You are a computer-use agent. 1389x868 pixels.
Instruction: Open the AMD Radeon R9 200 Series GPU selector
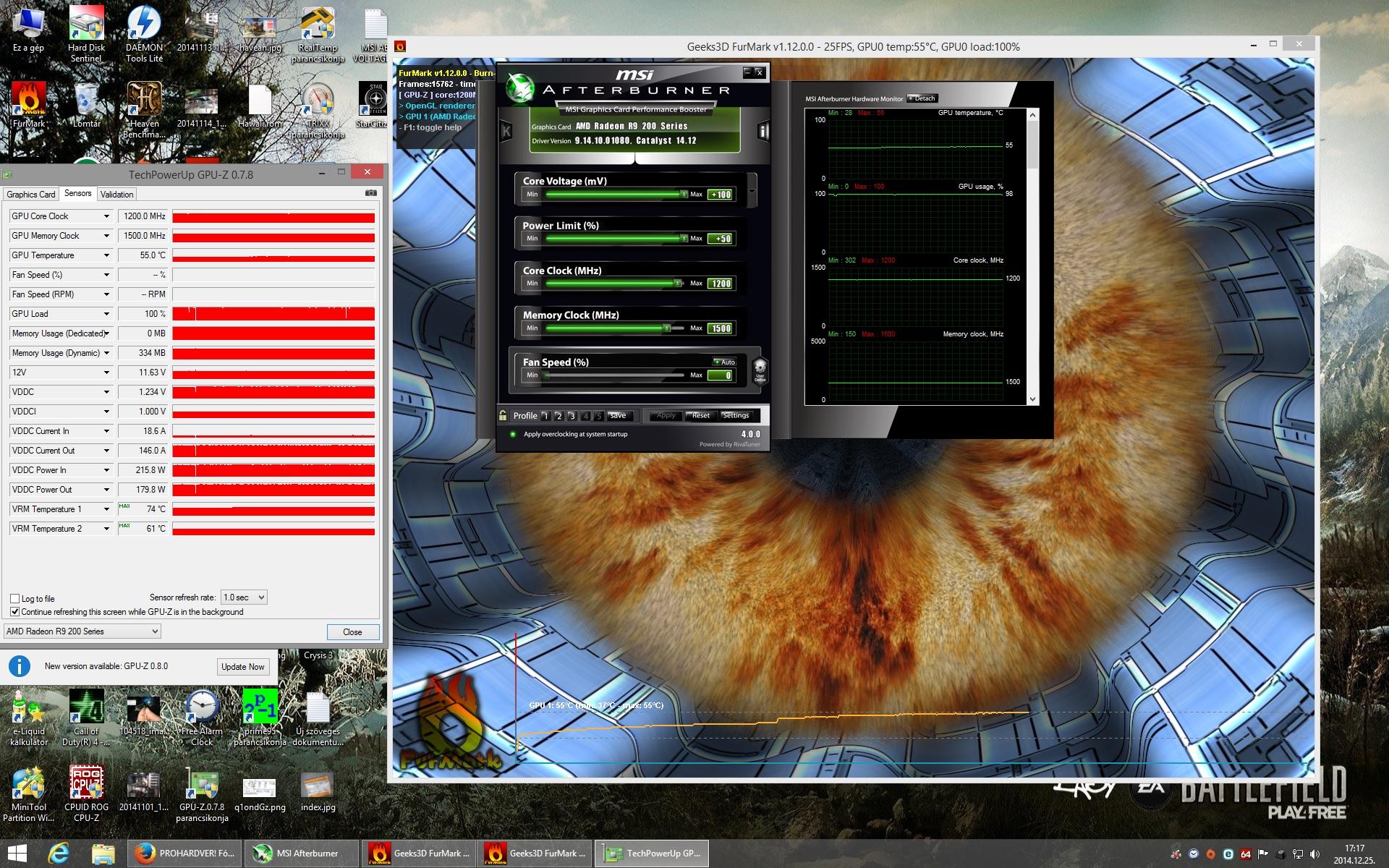click(x=82, y=631)
